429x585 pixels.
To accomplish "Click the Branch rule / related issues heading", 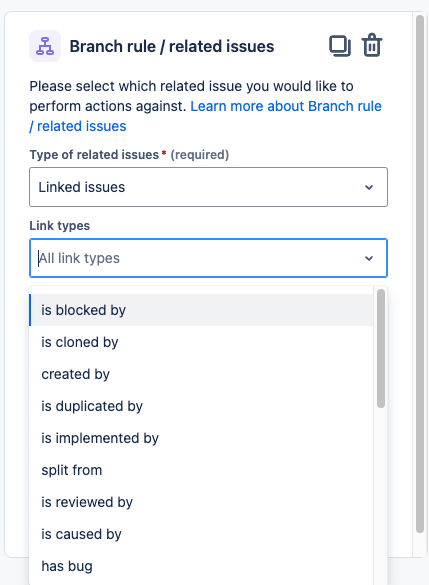I will 172,46.
